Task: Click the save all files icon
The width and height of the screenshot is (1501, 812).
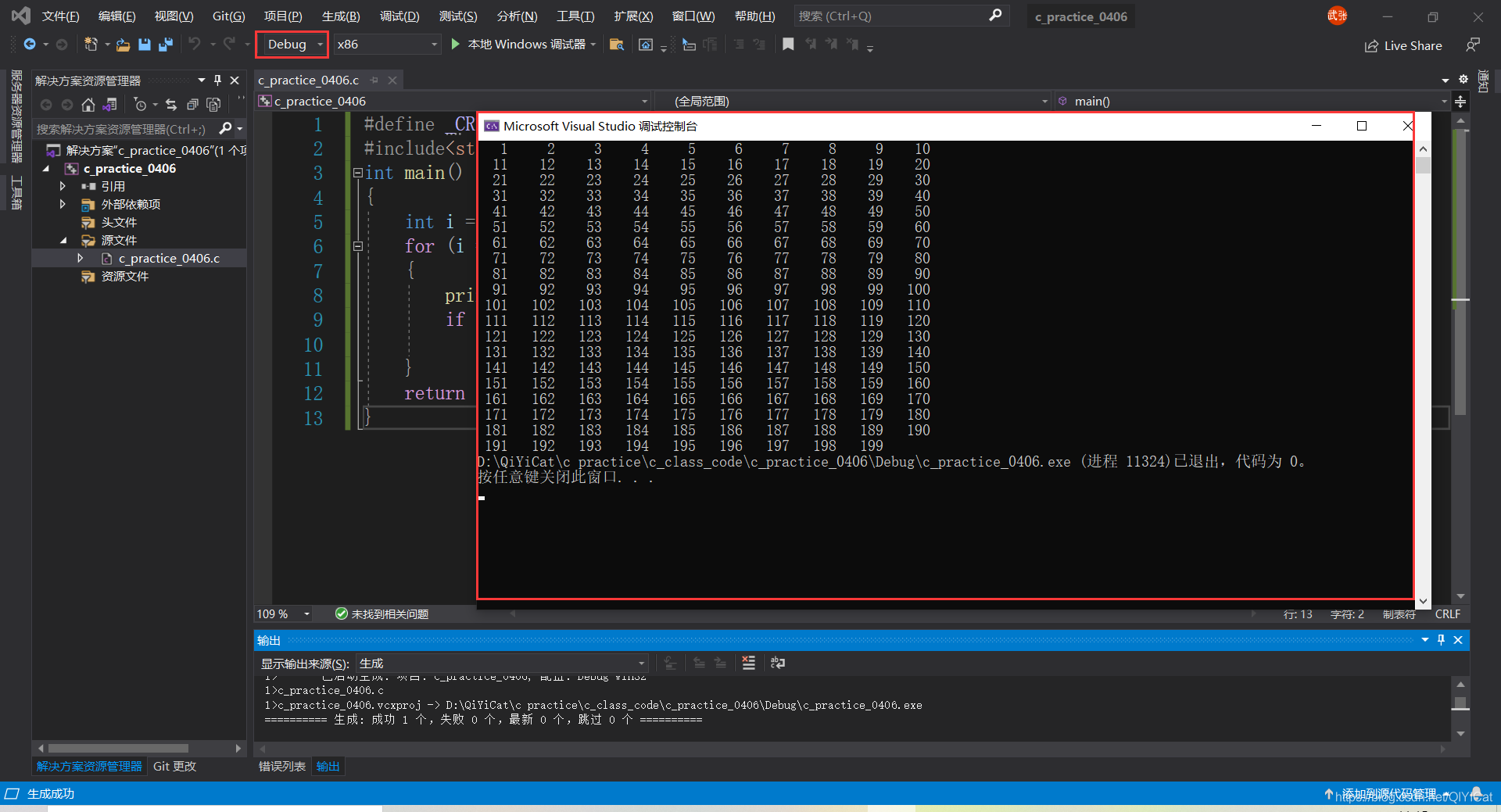Action: coord(165,45)
